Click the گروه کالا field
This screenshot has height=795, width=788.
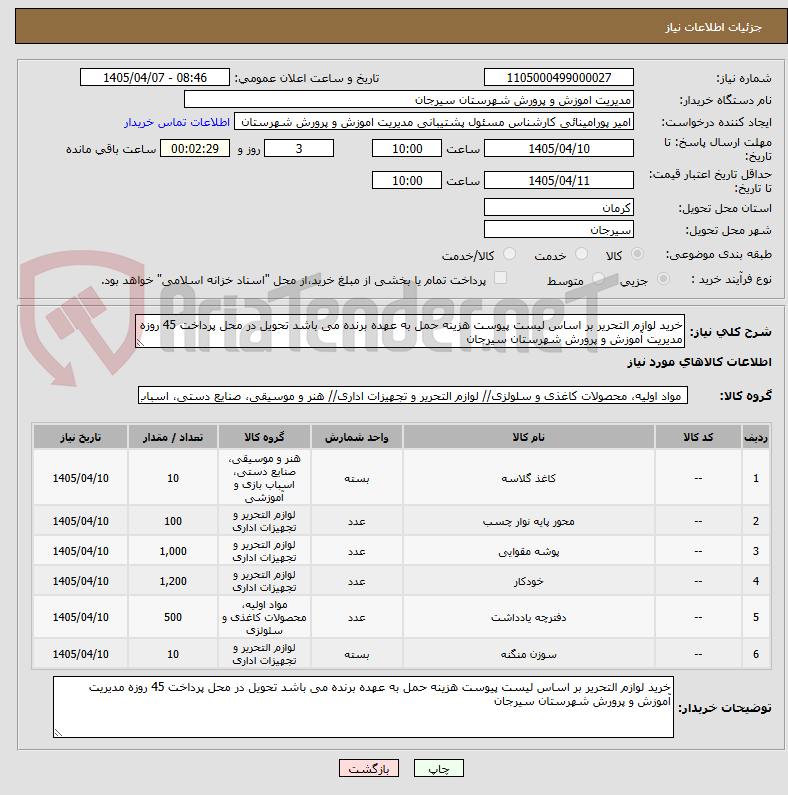413,396
